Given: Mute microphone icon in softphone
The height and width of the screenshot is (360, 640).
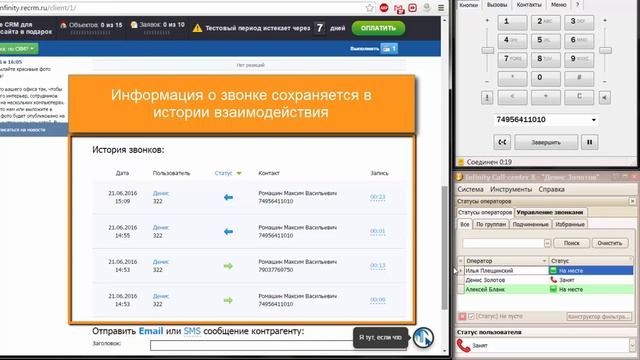Looking at the screenshot, I should click(487, 98).
